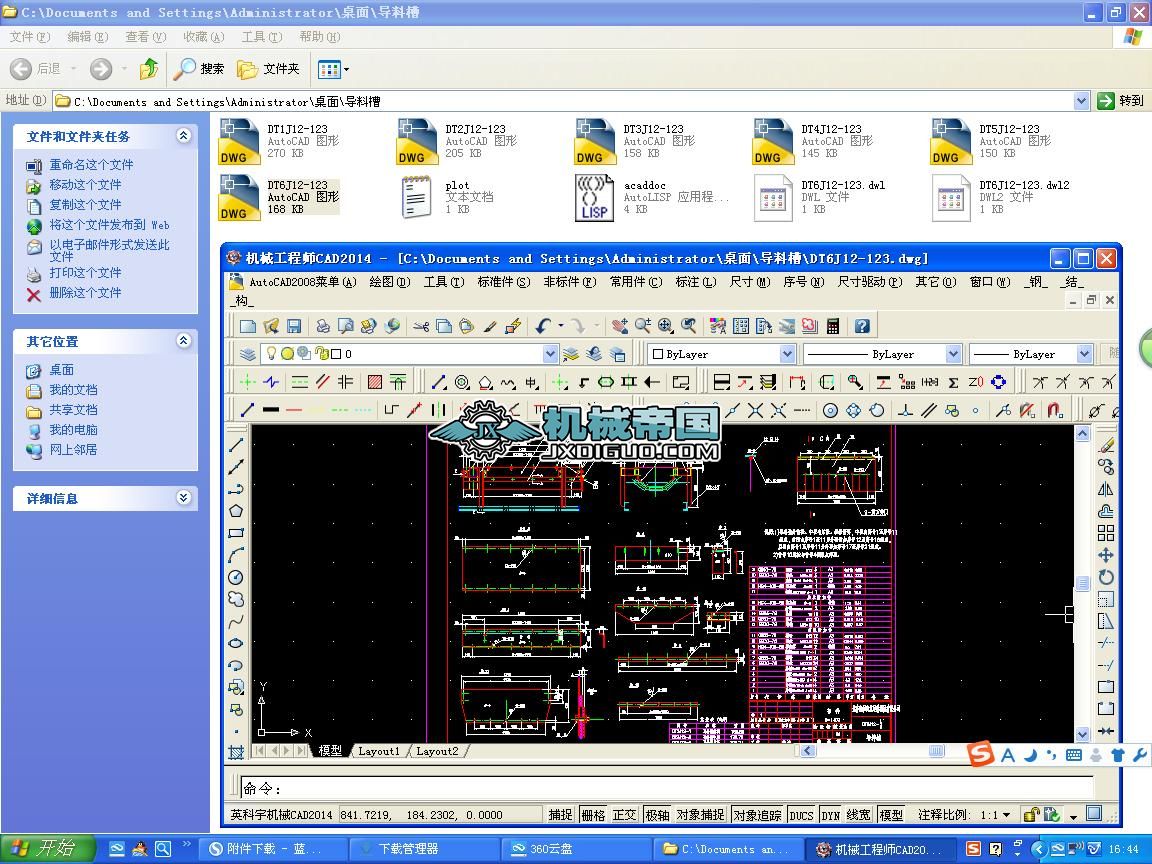Open the Explorer views button dropdown
The image size is (1152, 864).
346,70
